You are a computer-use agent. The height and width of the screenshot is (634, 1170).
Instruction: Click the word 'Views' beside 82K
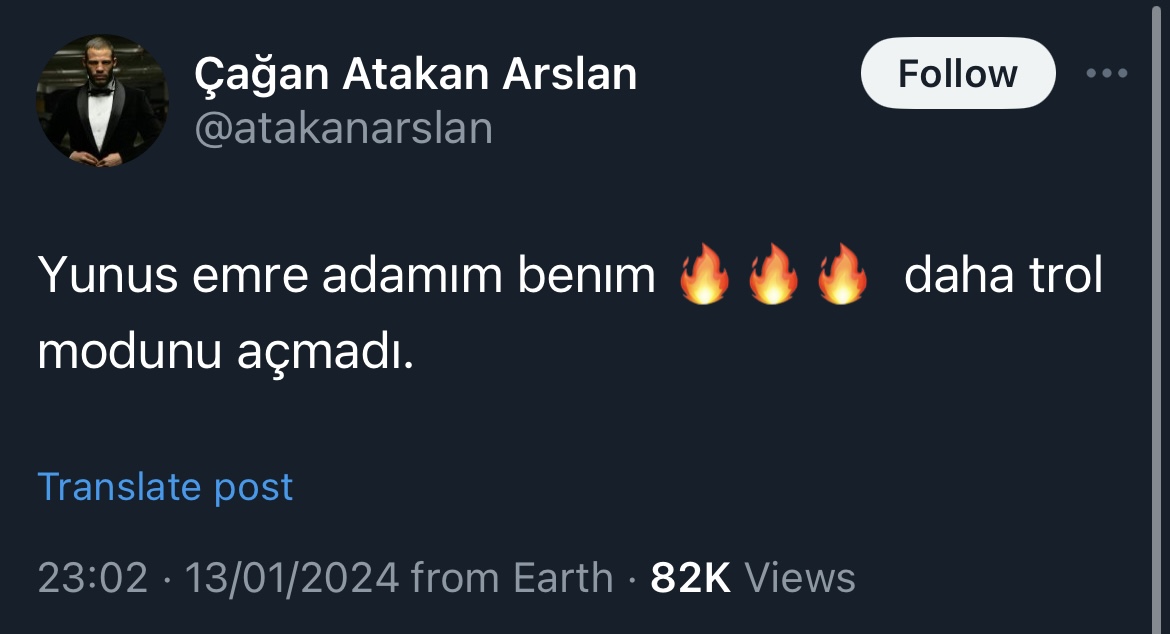click(x=800, y=577)
